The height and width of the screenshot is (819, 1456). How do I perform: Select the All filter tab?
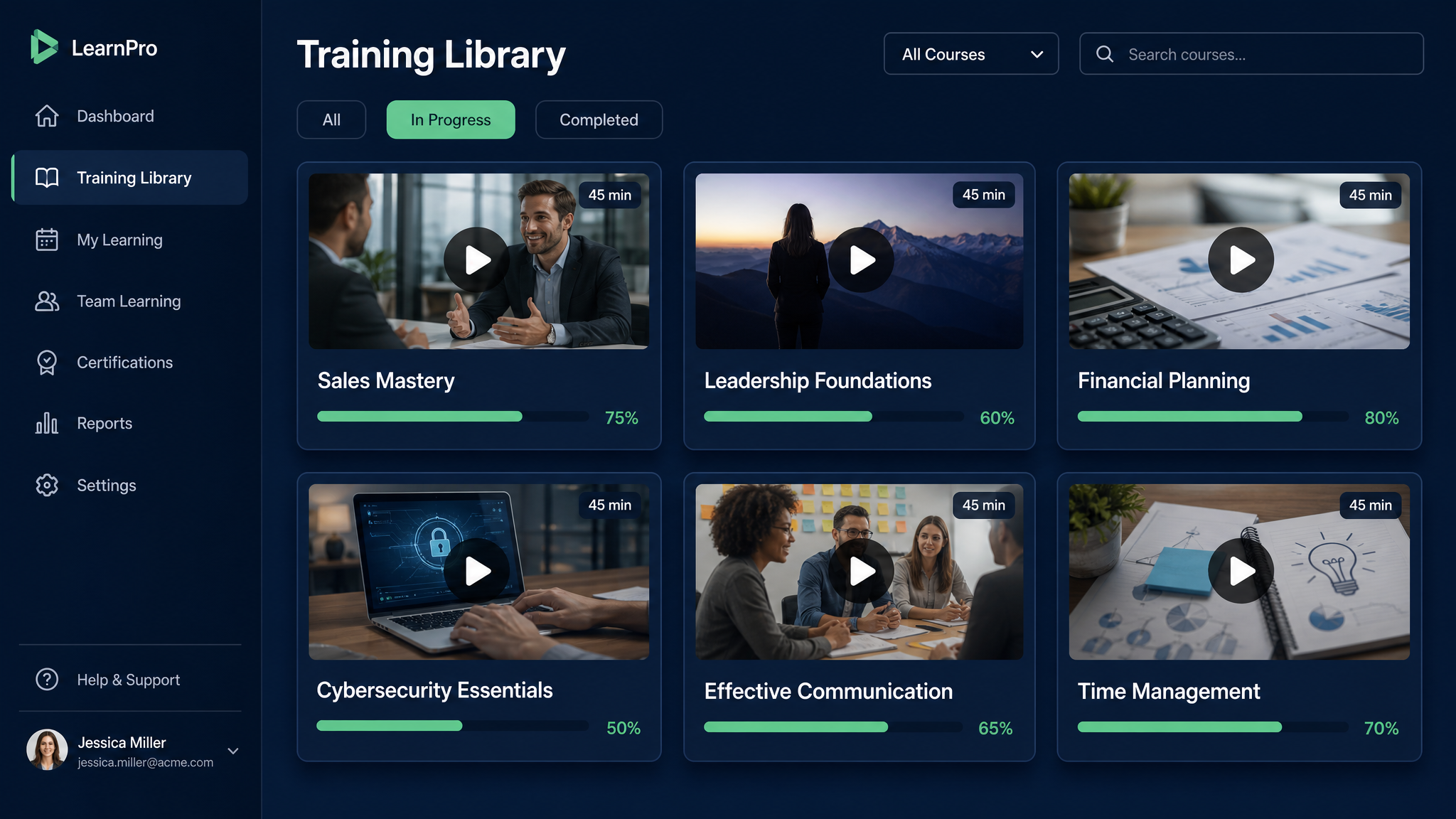tap(331, 119)
